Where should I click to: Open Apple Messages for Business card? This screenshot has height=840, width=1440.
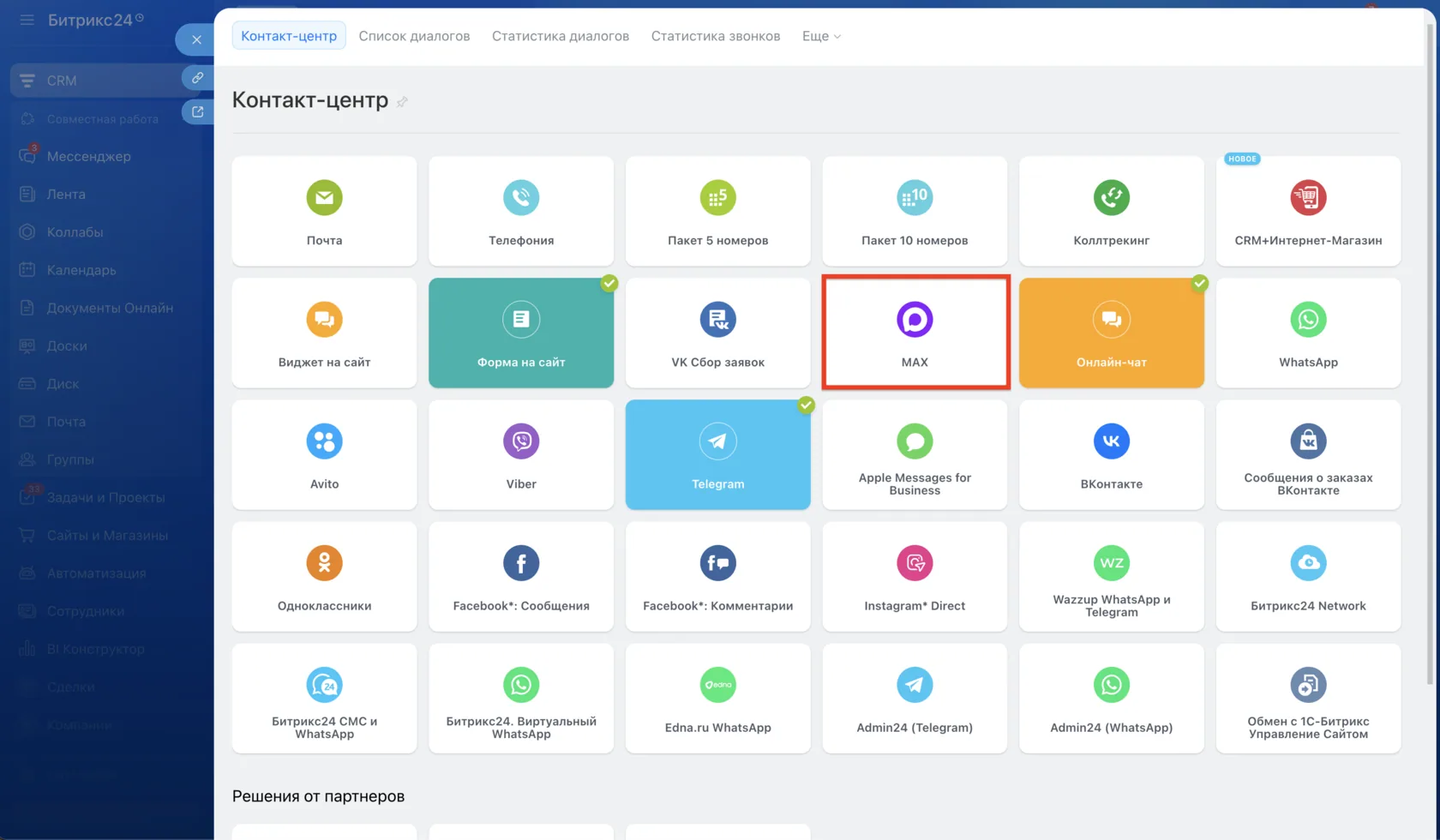915,454
